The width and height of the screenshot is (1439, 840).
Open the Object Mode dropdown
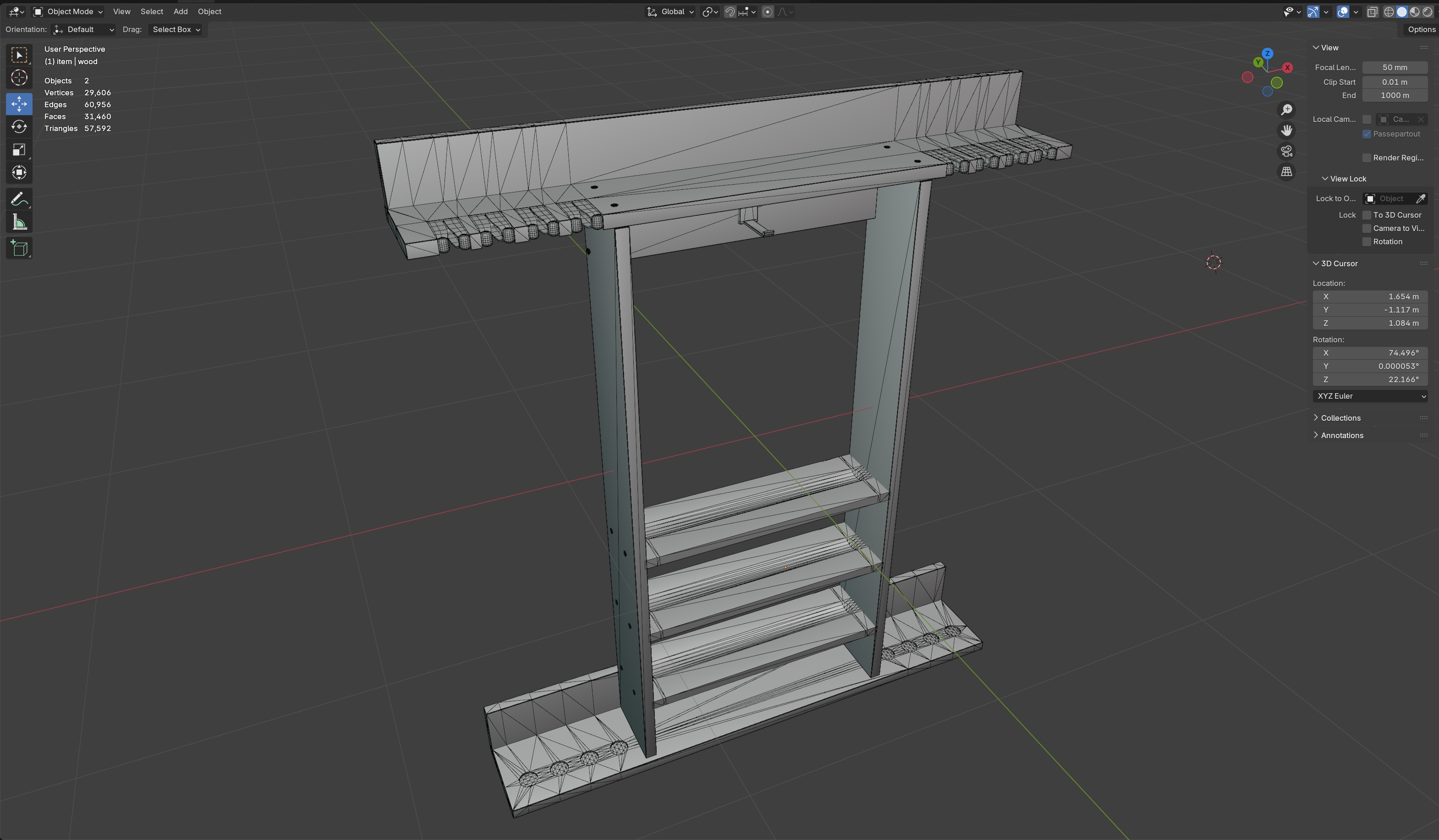click(x=68, y=11)
